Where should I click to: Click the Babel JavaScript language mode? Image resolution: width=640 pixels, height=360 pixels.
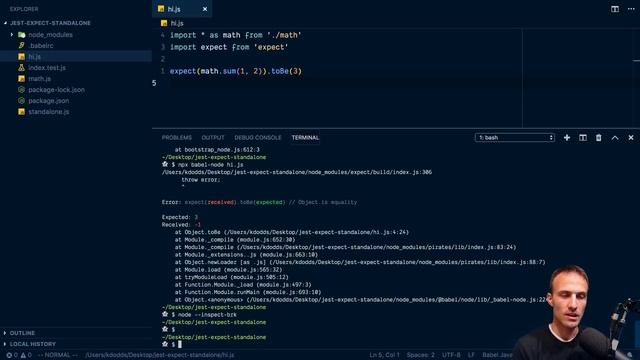click(497, 355)
